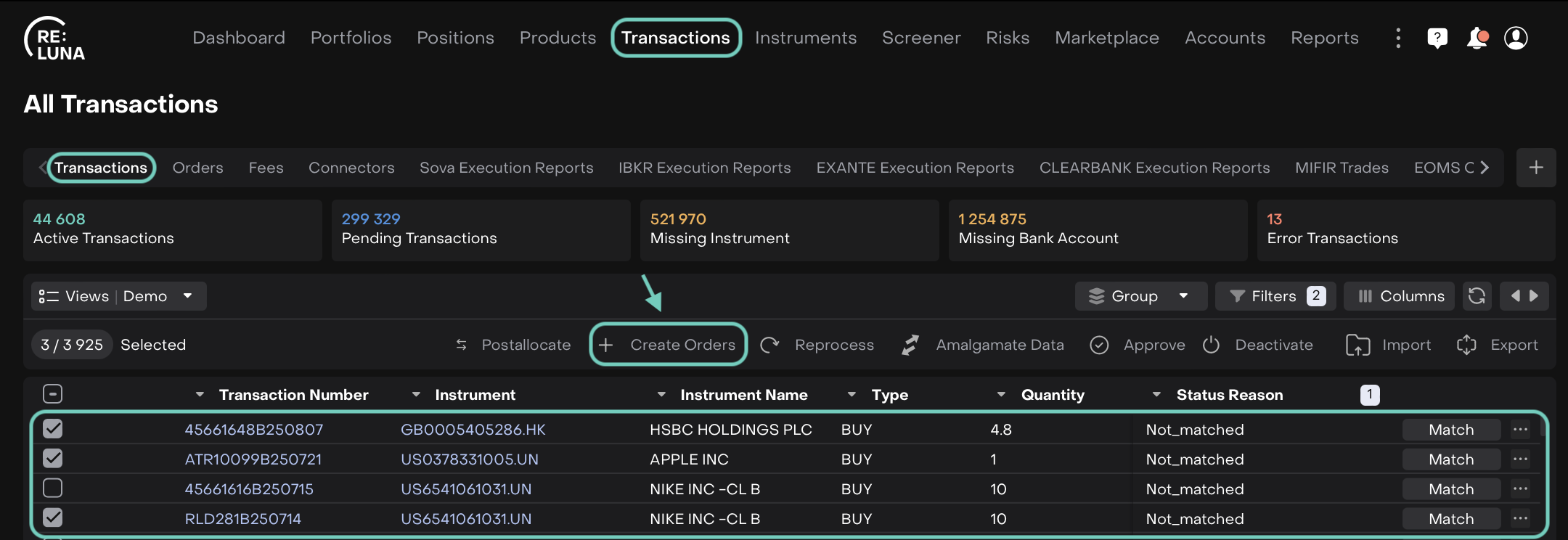Check the unchecked NIKE row 45661616B250715

(x=53, y=488)
